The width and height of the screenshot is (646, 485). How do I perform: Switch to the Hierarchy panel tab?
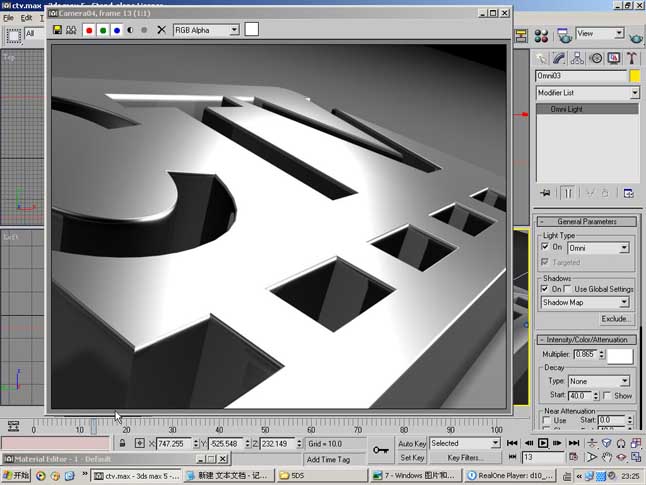coord(577,58)
